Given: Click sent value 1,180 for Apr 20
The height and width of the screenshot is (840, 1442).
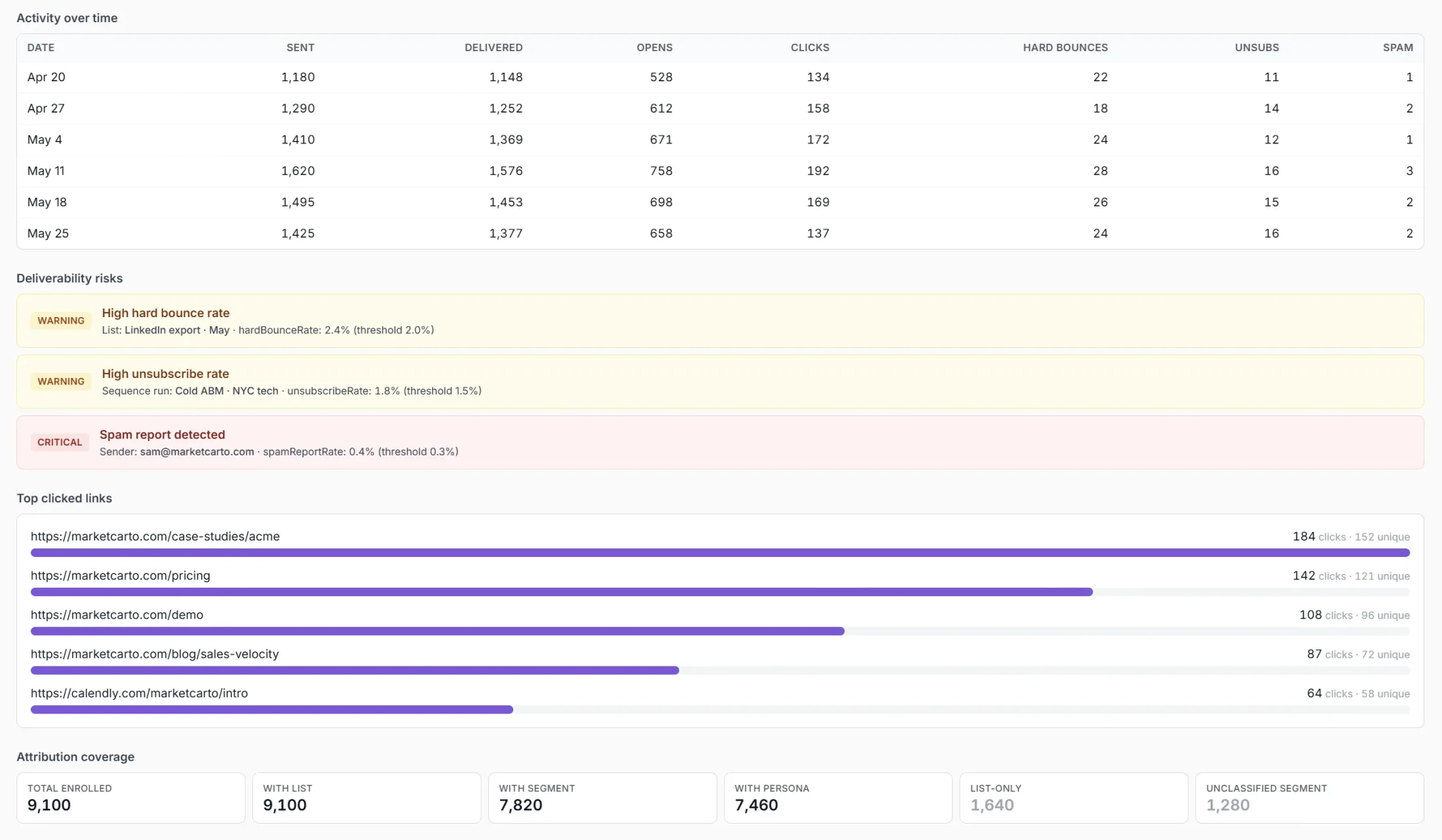Looking at the screenshot, I should pos(298,77).
